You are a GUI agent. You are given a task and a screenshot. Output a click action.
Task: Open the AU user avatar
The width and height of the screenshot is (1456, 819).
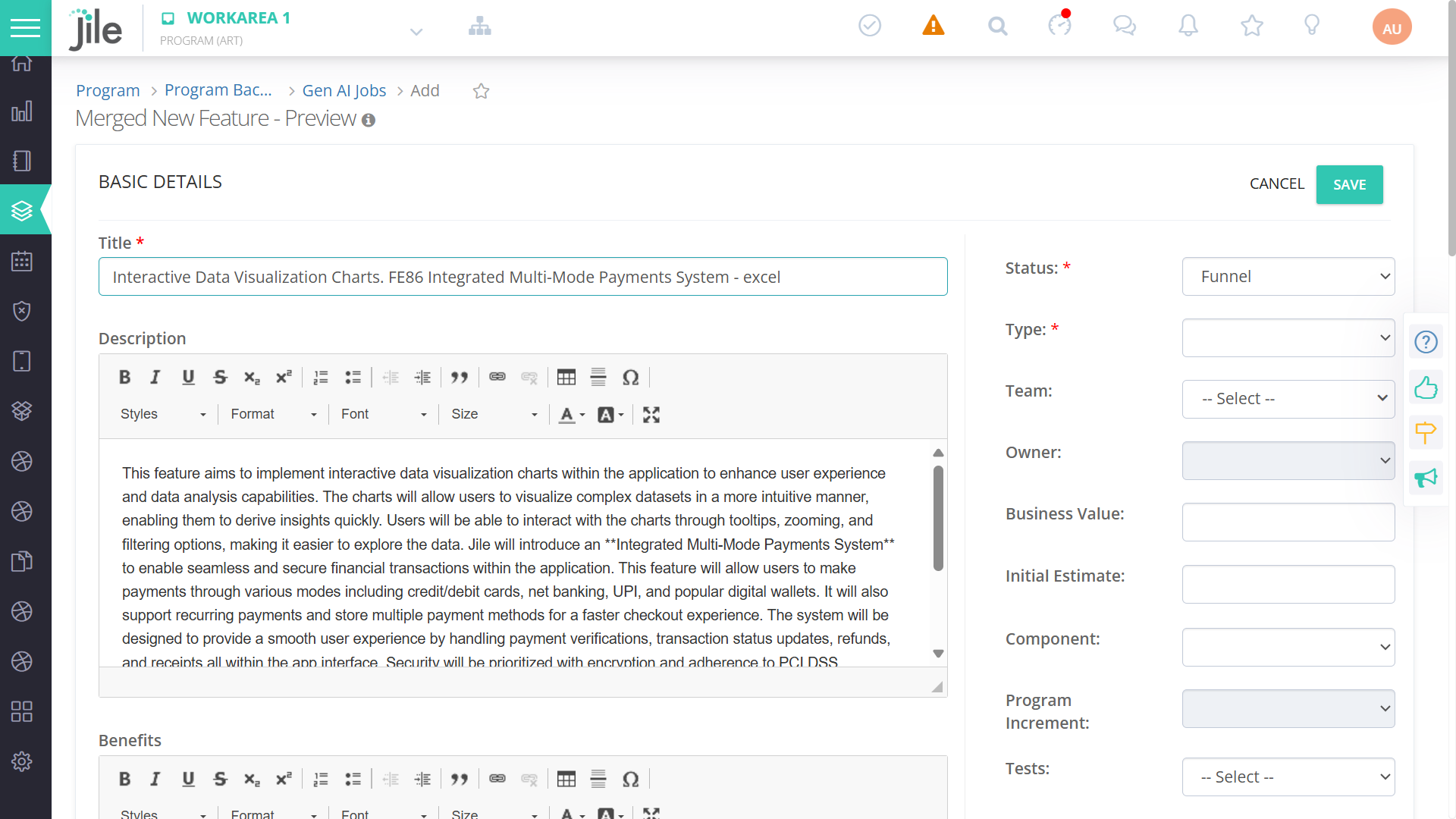click(x=1392, y=27)
